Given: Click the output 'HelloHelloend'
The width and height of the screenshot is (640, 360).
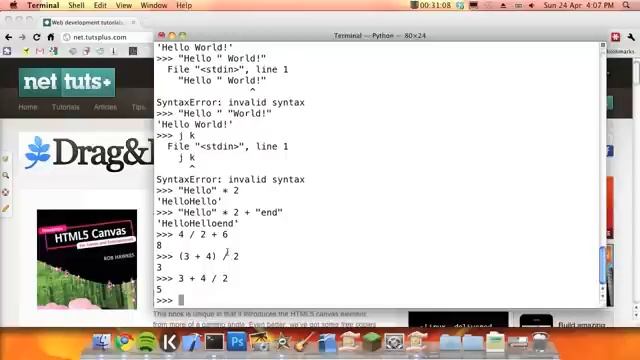Looking at the screenshot, I should tap(197, 224).
